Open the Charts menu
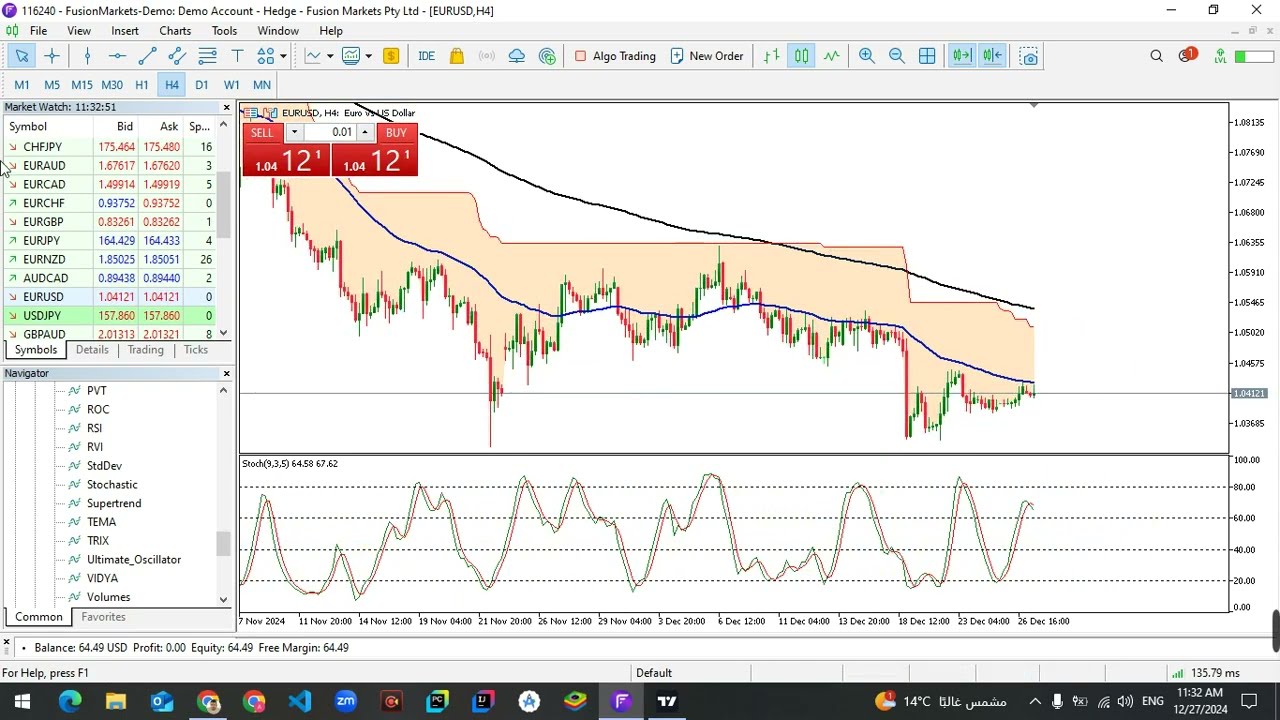1280x720 pixels. click(x=175, y=31)
